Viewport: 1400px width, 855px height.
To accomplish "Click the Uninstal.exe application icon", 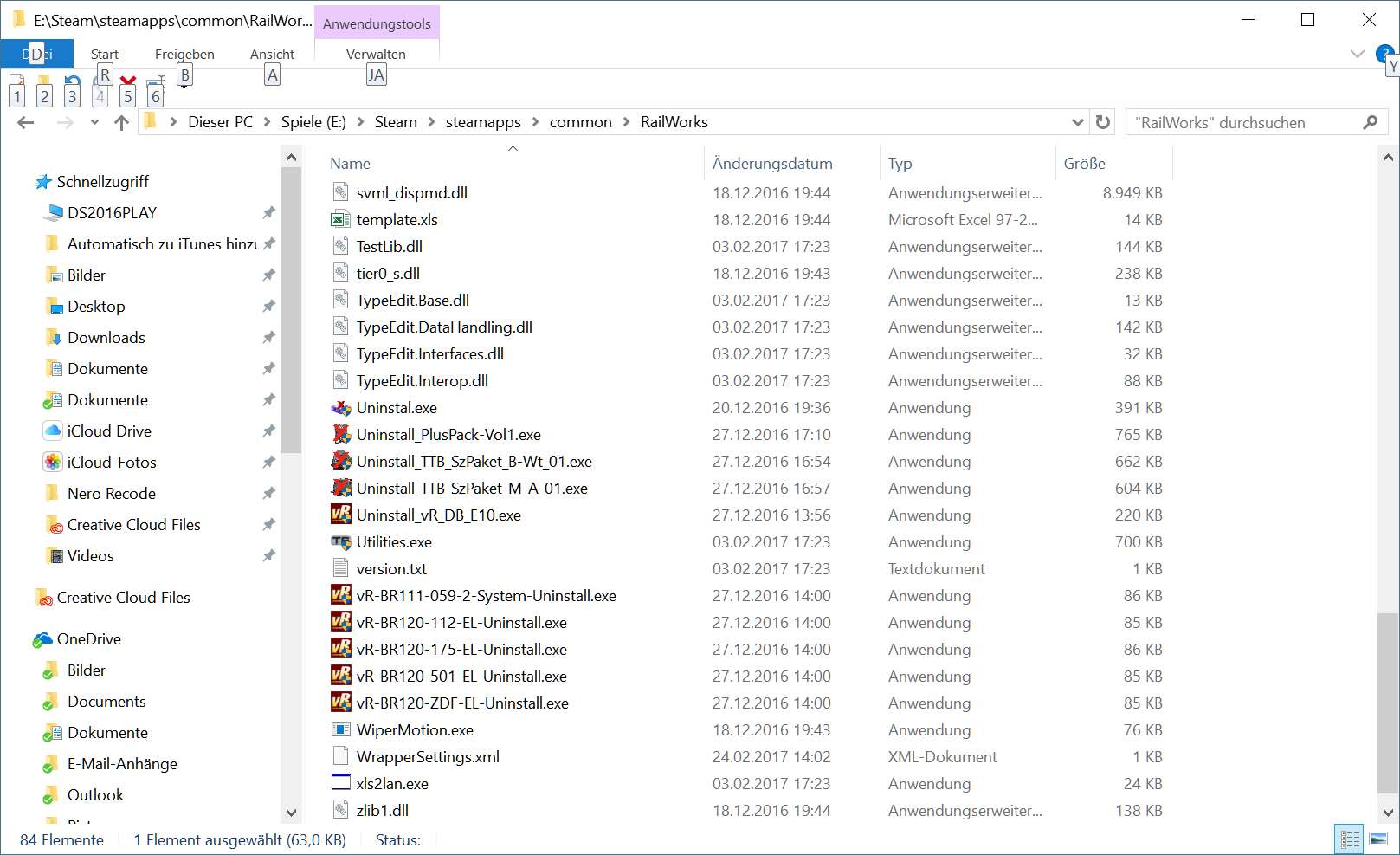I will pyautogui.click(x=341, y=407).
